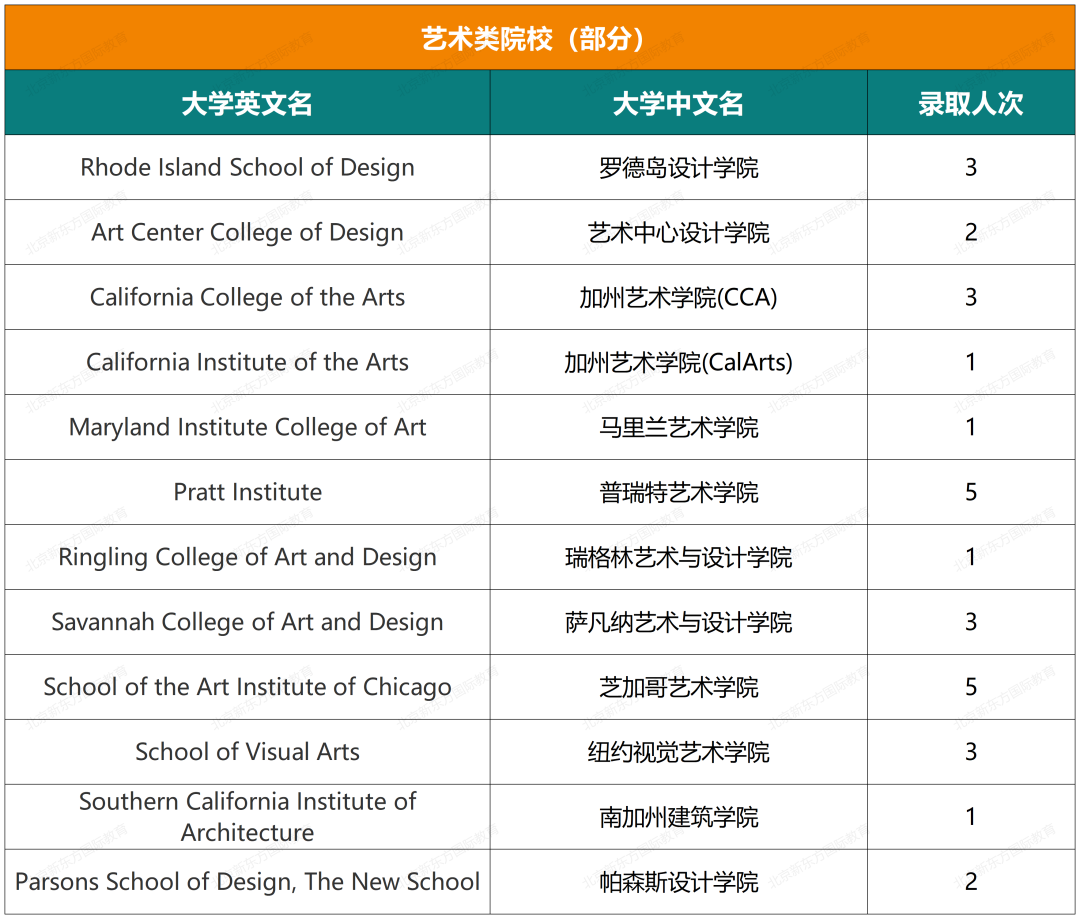Select "Southern California Institute of Architecture" cell

click(247, 816)
